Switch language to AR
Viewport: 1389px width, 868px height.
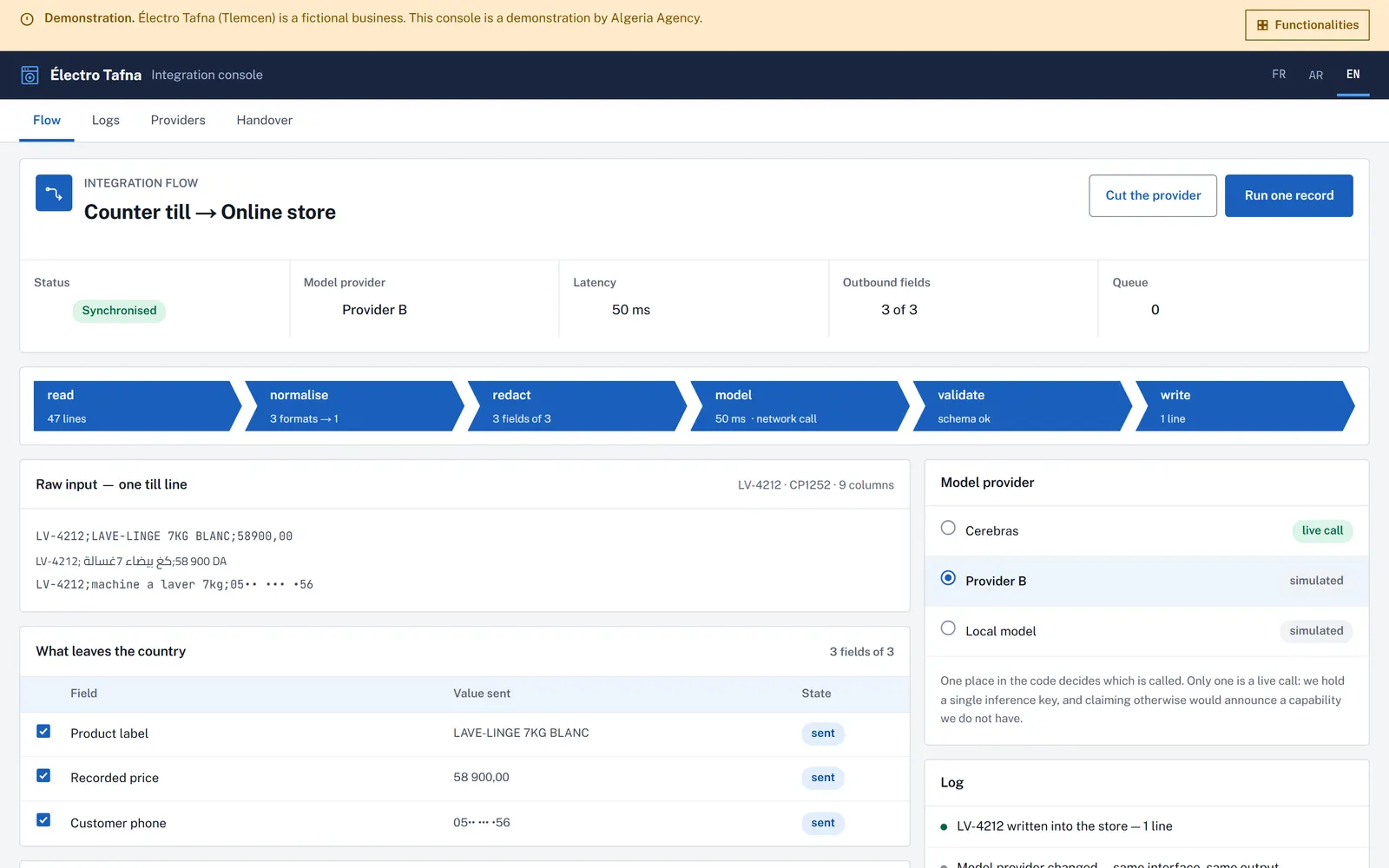click(1316, 75)
